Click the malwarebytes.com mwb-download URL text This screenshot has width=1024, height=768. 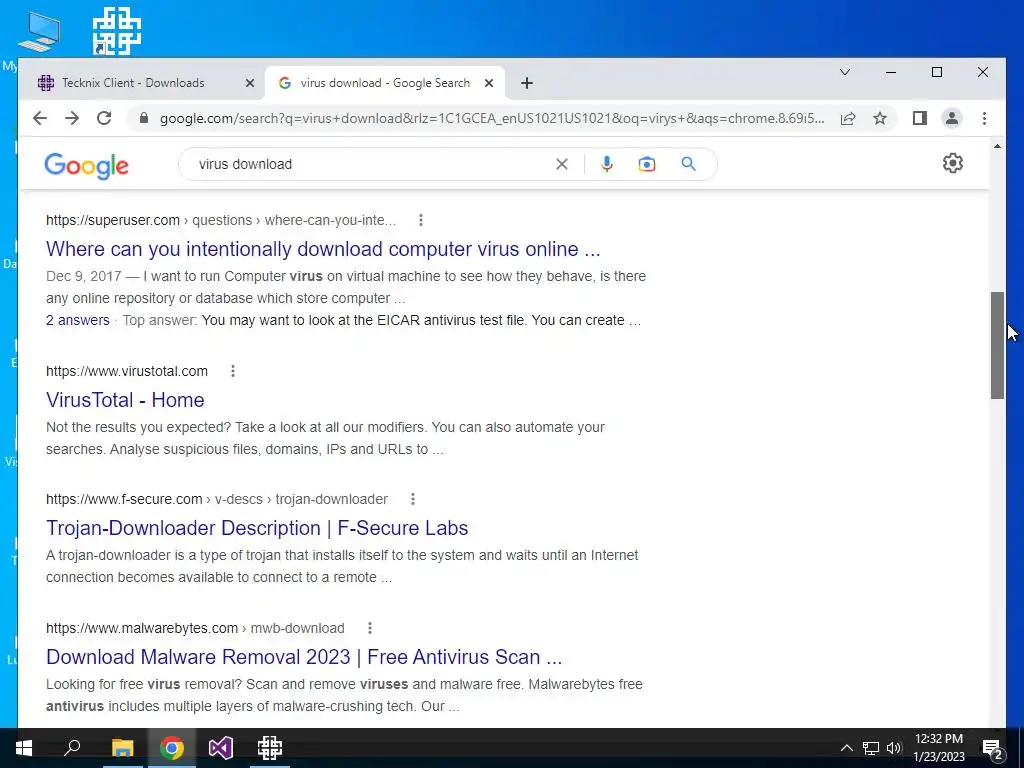click(x=195, y=628)
